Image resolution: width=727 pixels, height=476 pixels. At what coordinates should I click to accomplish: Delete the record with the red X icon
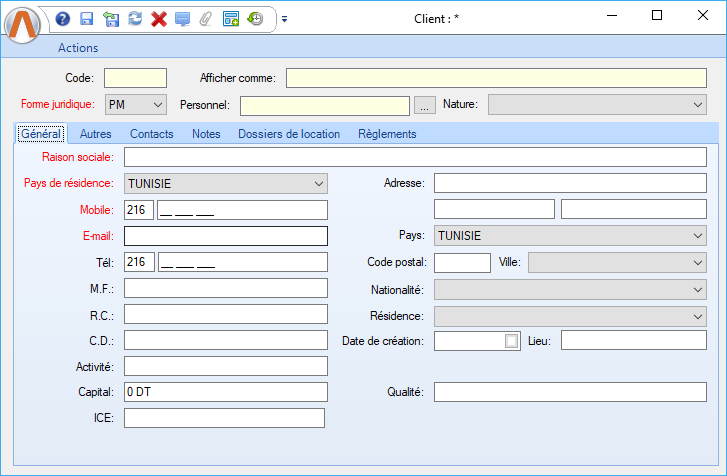click(158, 19)
